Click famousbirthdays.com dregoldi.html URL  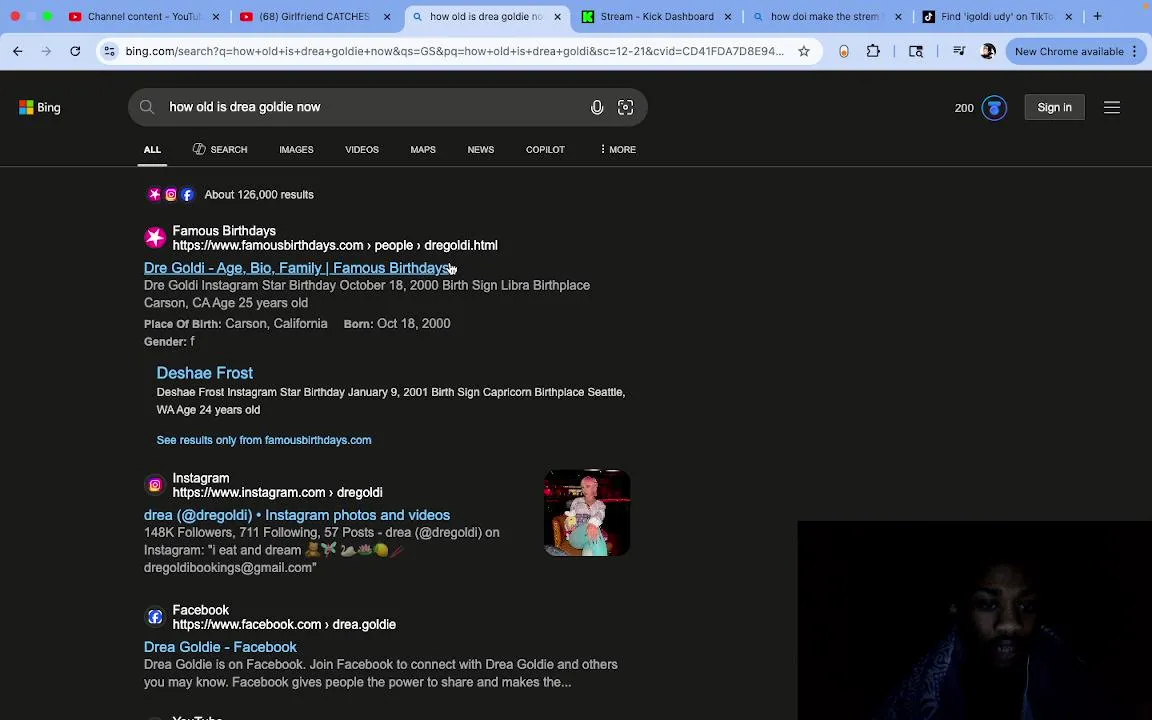tap(335, 245)
